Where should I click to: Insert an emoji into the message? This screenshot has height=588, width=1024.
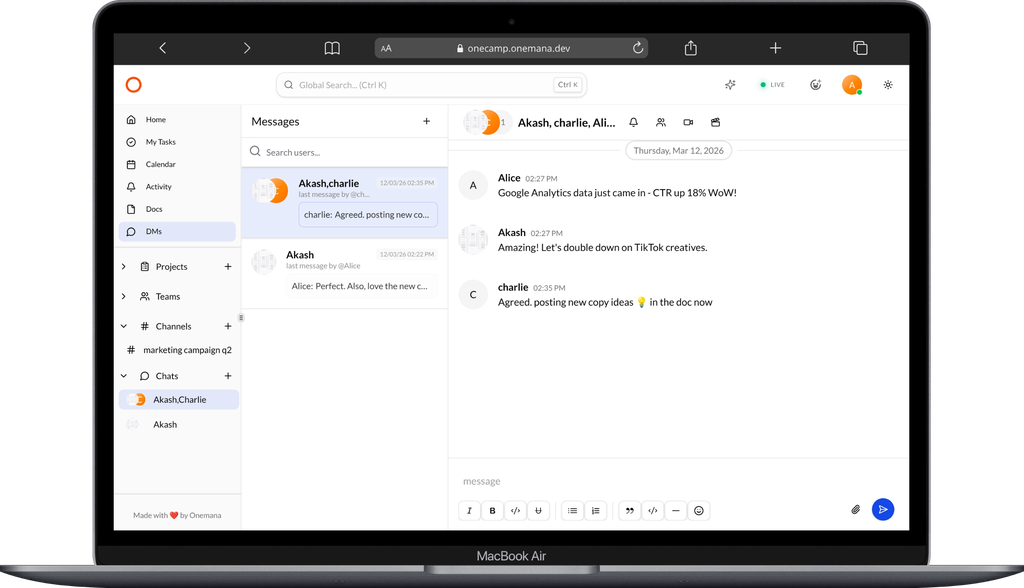point(699,510)
